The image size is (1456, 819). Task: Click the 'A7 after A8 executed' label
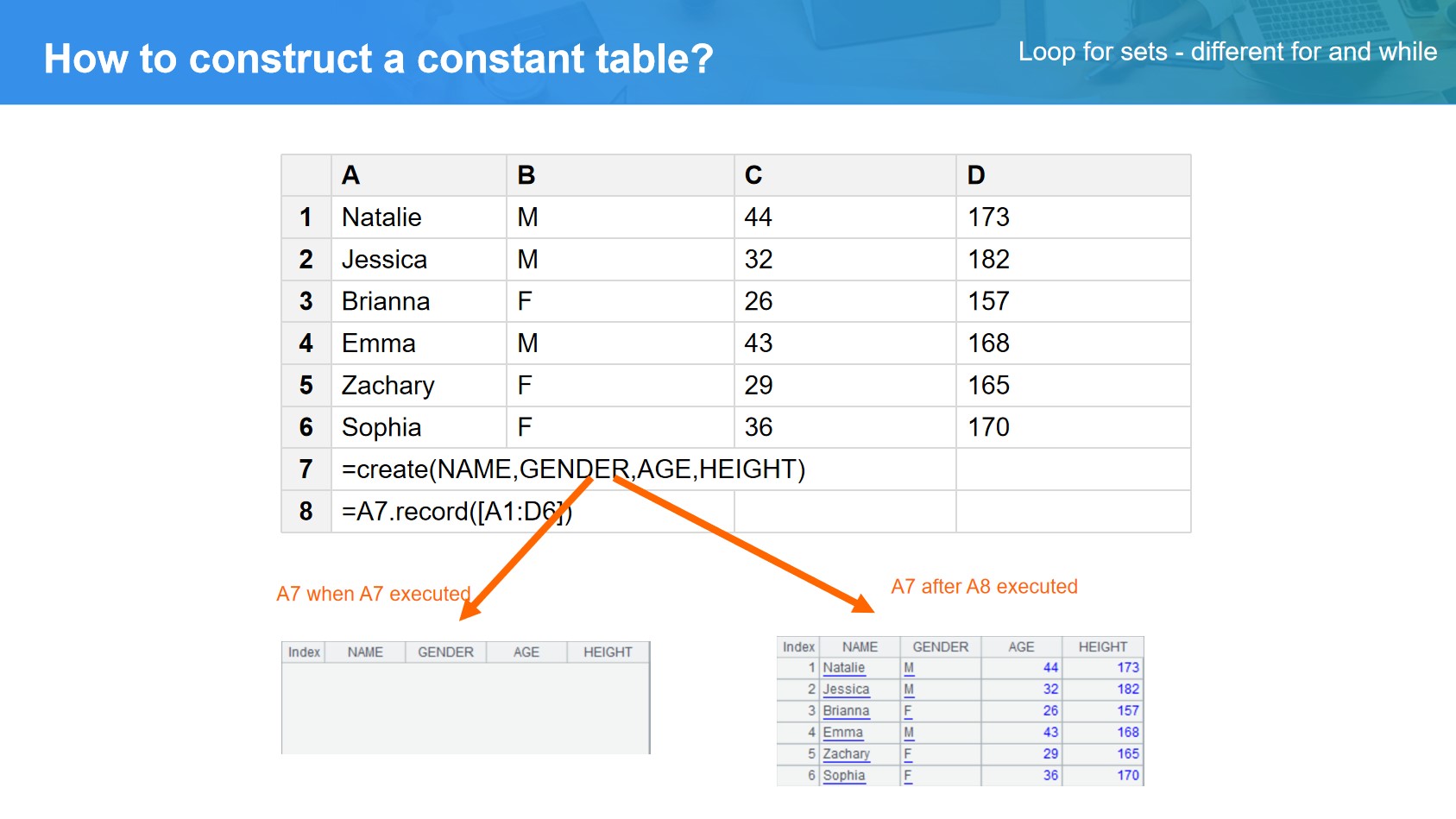click(984, 587)
